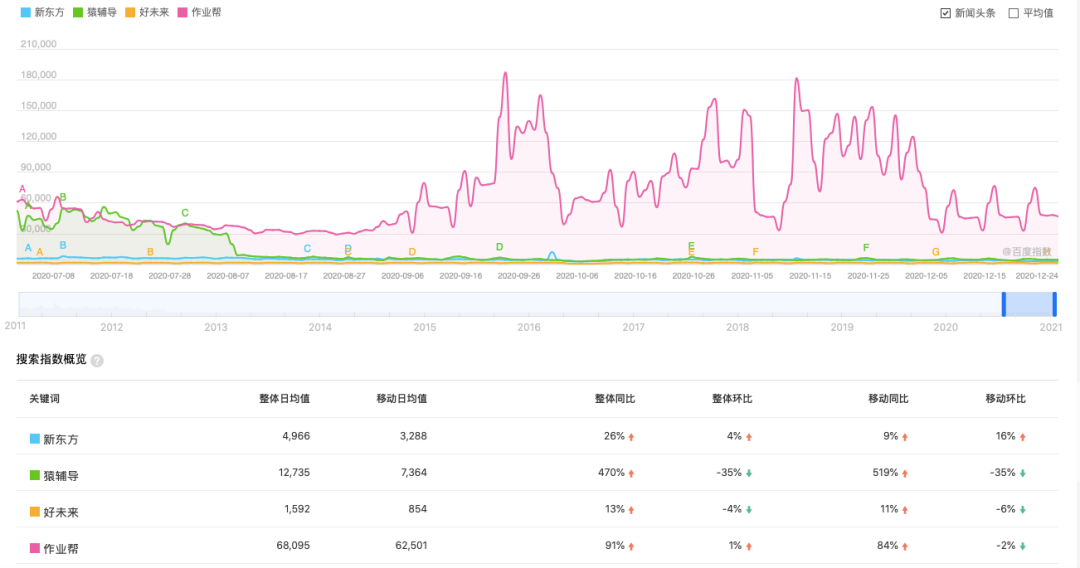
Task: Click 2015 on the overview timeline
Action: [x=424, y=327]
